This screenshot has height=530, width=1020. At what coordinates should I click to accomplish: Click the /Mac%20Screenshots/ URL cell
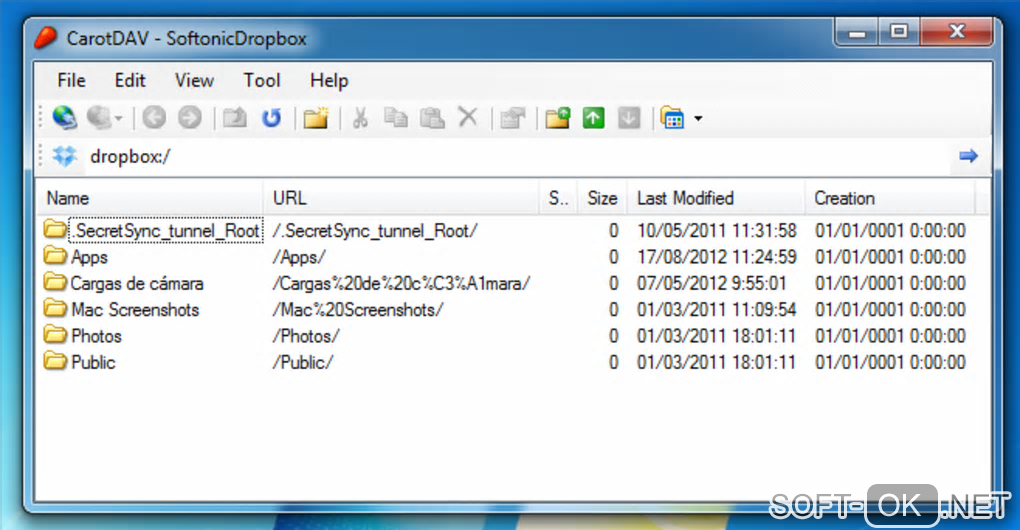pos(358,310)
